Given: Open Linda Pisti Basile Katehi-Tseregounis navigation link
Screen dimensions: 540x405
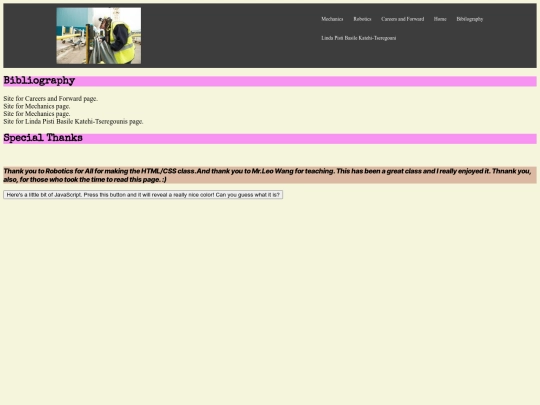Looking at the screenshot, I should click(x=359, y=38).
